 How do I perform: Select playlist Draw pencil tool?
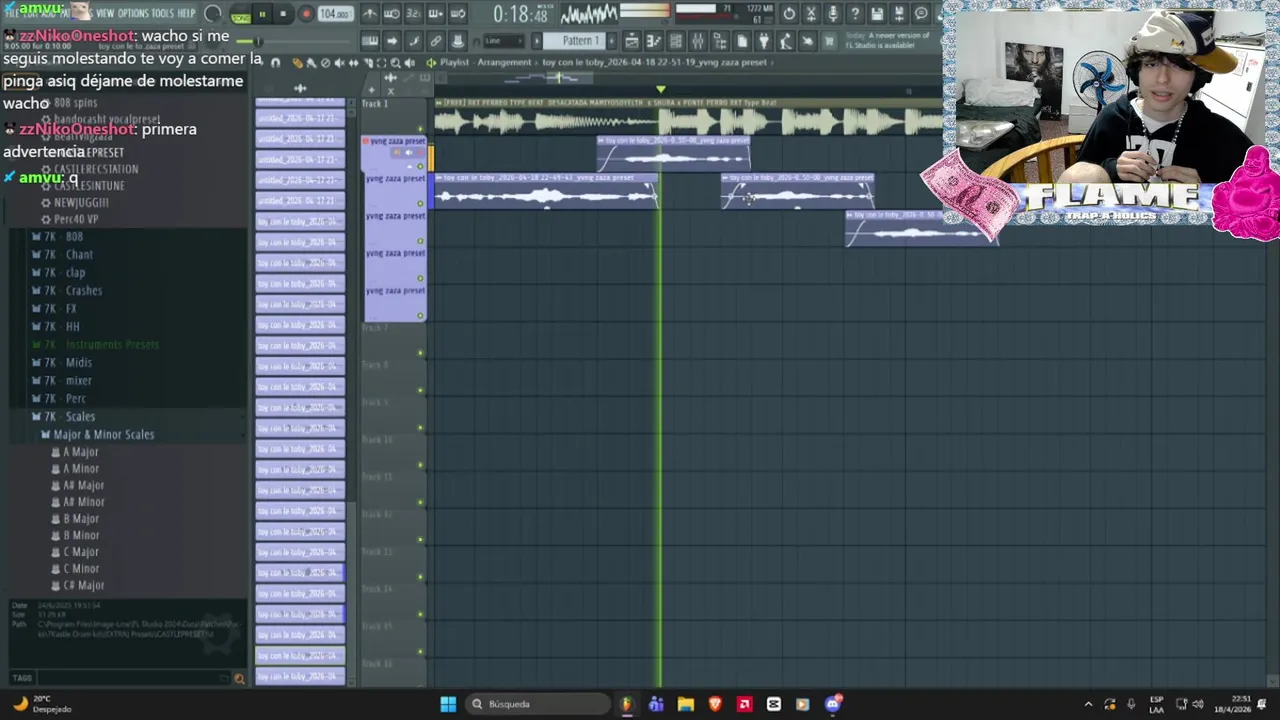pos(297,62)
